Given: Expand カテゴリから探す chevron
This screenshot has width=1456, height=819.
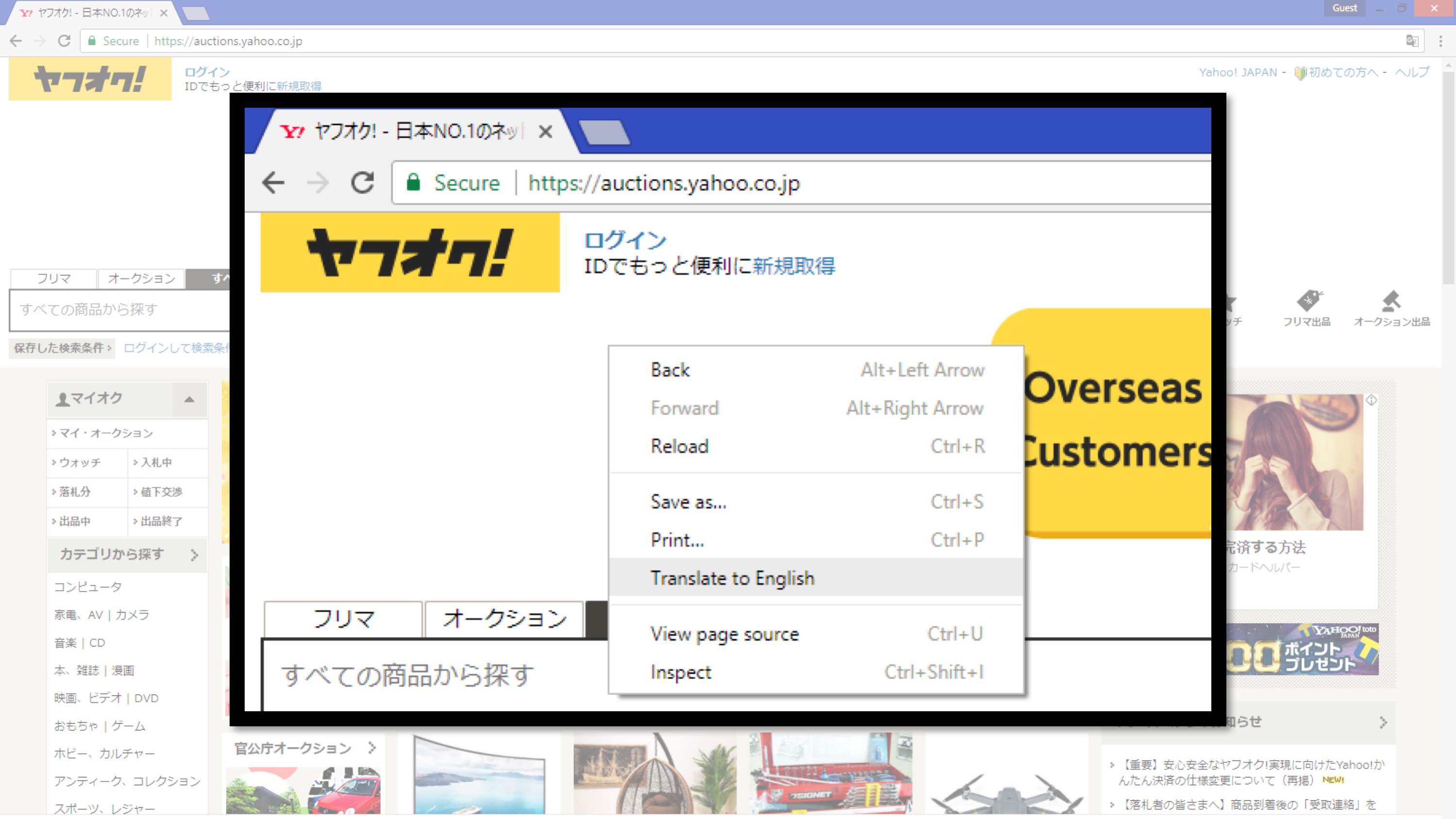Looking at the screenshot, I should coord(194,555).
